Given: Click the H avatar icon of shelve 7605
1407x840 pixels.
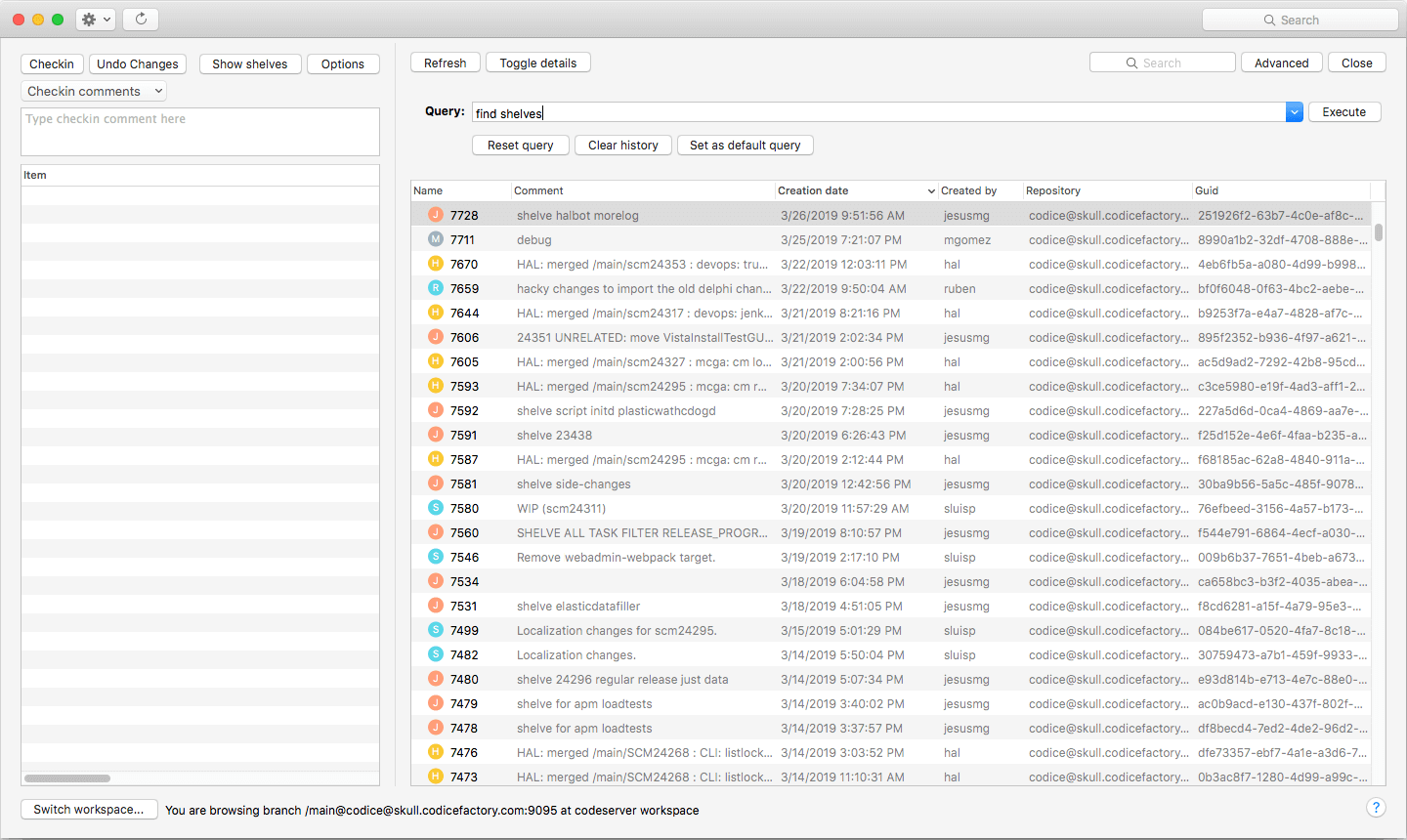Looking at the screenshot, I should click(x=436, y=361).
